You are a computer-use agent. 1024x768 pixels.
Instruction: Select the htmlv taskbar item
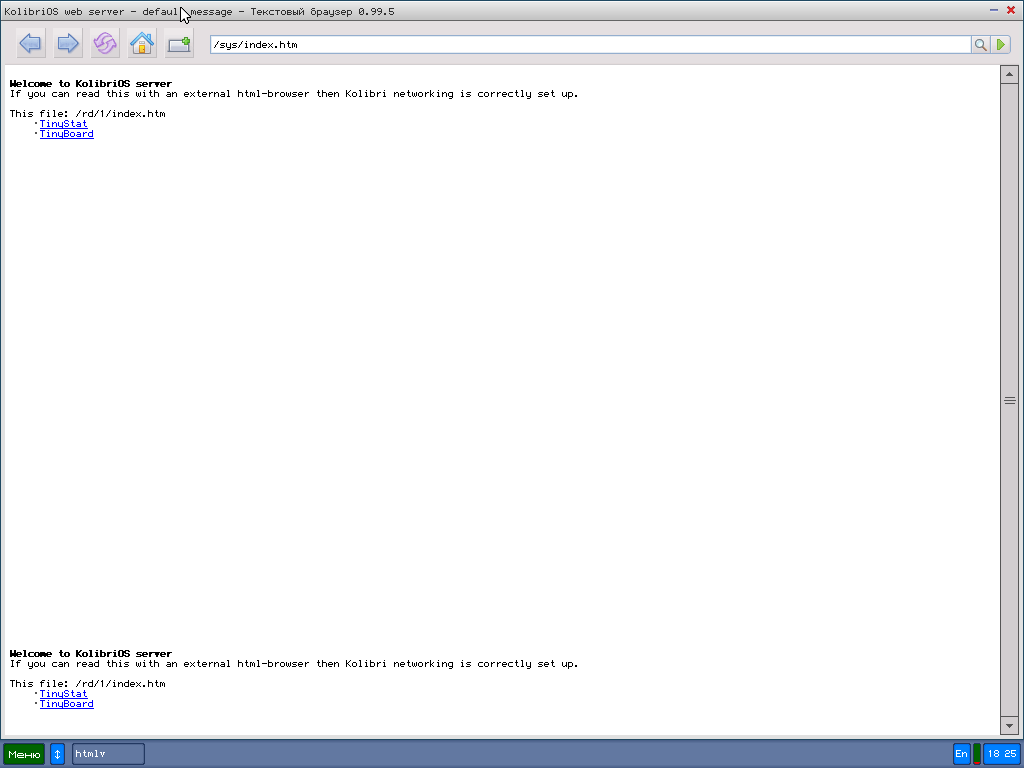(108, 754)
